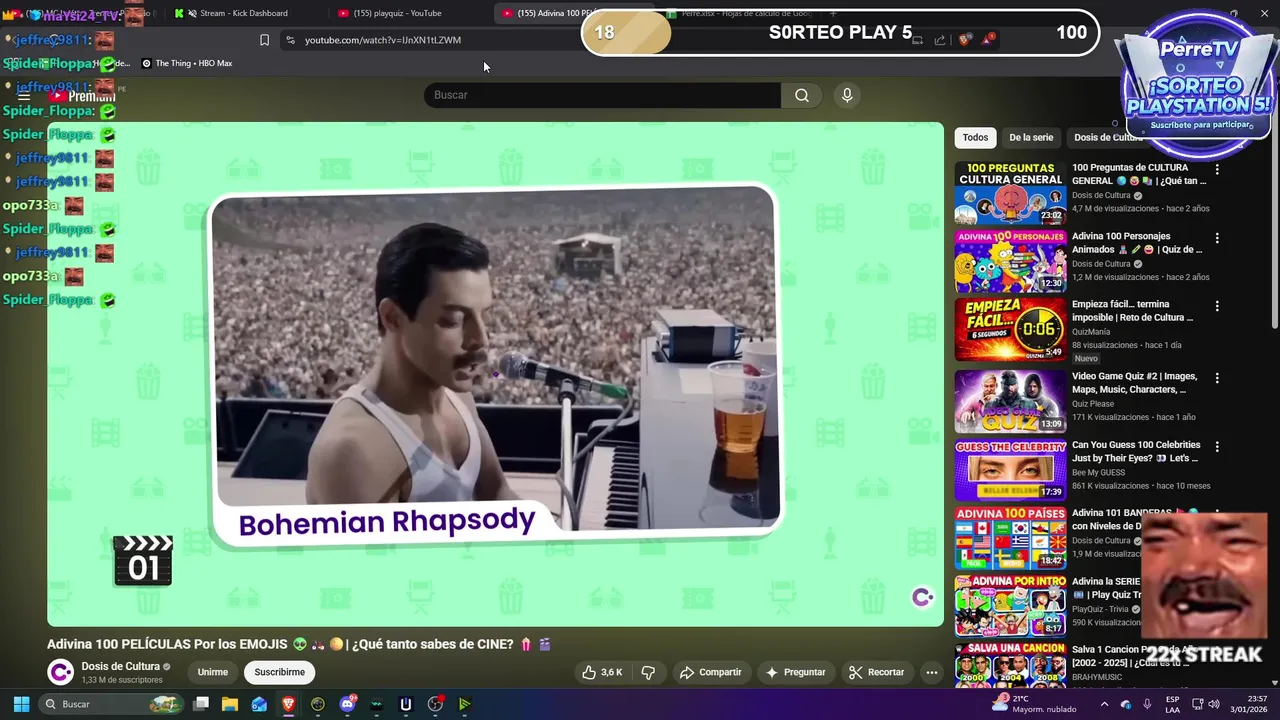Open more options for Video Game Quiz #2
This screenshot has width=1280, height=720.
[x=1217, y=378]
